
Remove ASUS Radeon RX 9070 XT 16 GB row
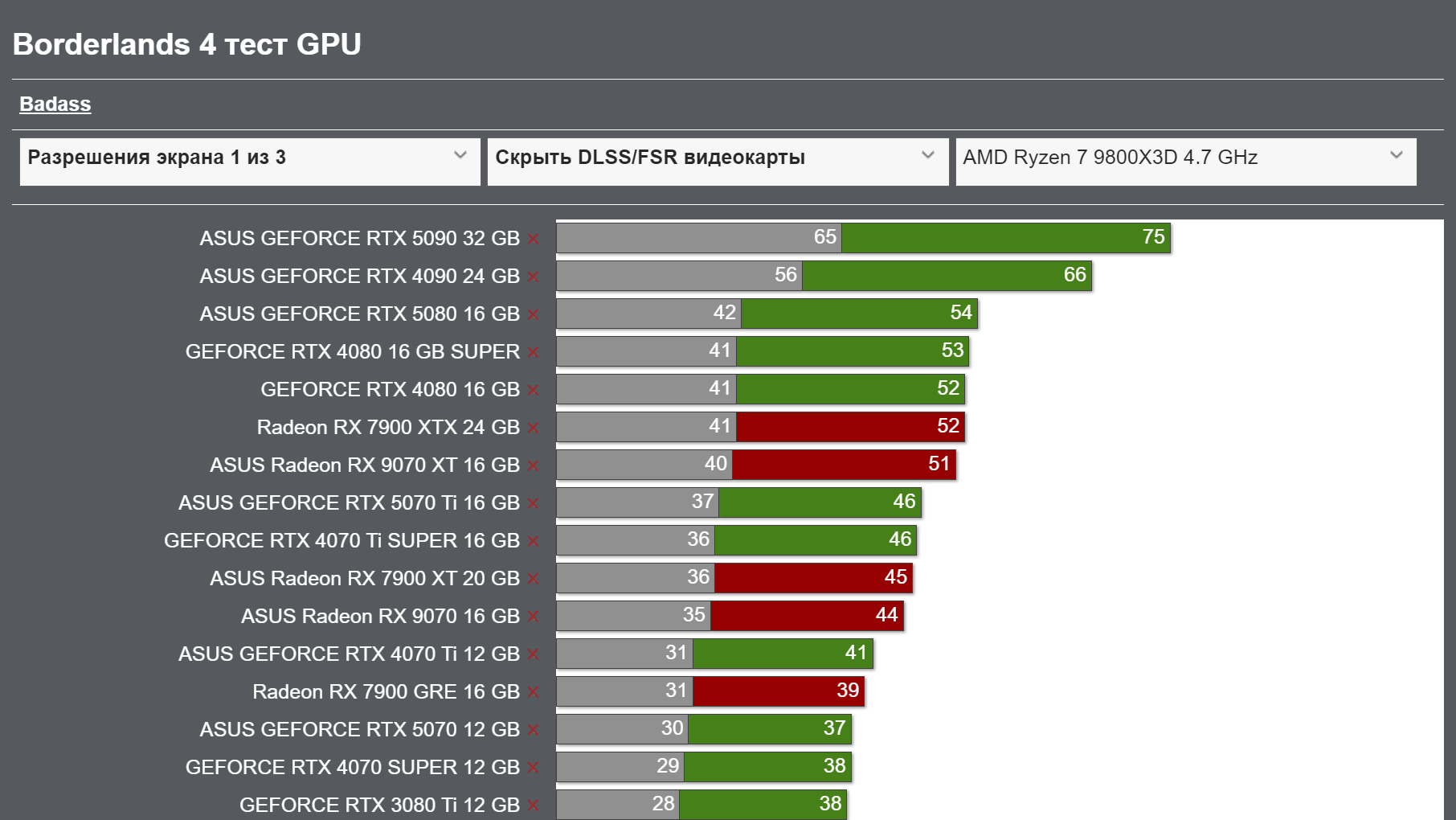[x=534, y=465]
